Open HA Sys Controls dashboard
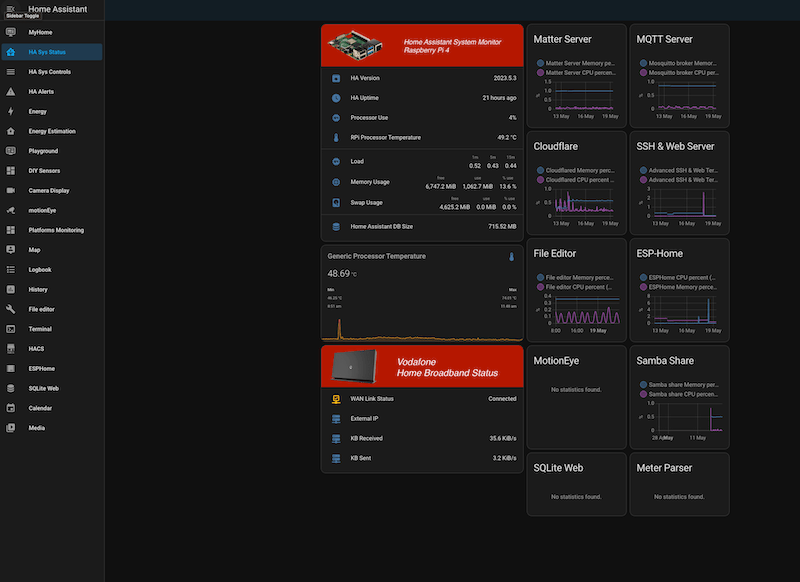Screen dimensions: 800x582 click(49, 72)
